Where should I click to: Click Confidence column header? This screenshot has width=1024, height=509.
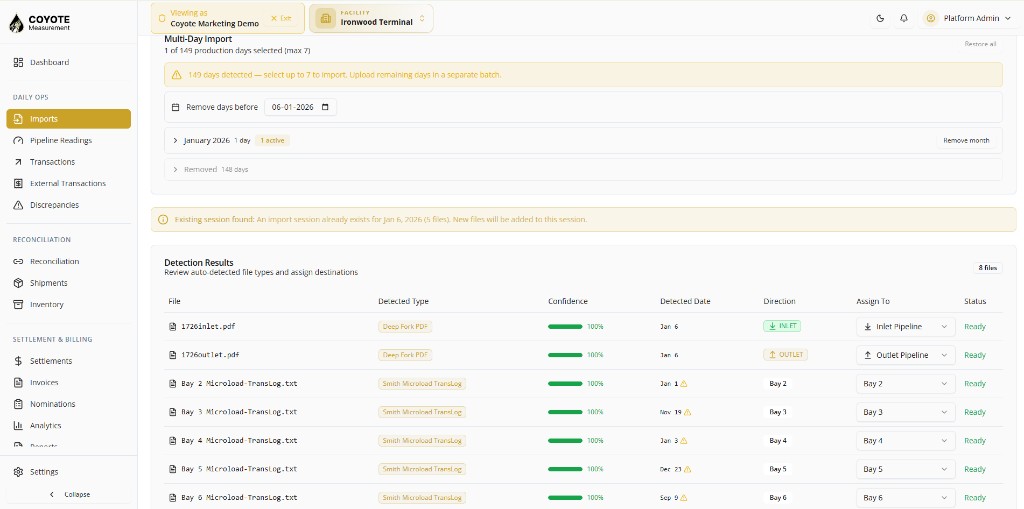(568, 302)
